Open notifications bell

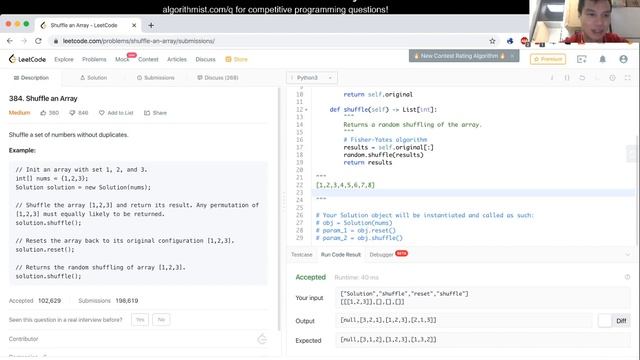coord(602,59)
